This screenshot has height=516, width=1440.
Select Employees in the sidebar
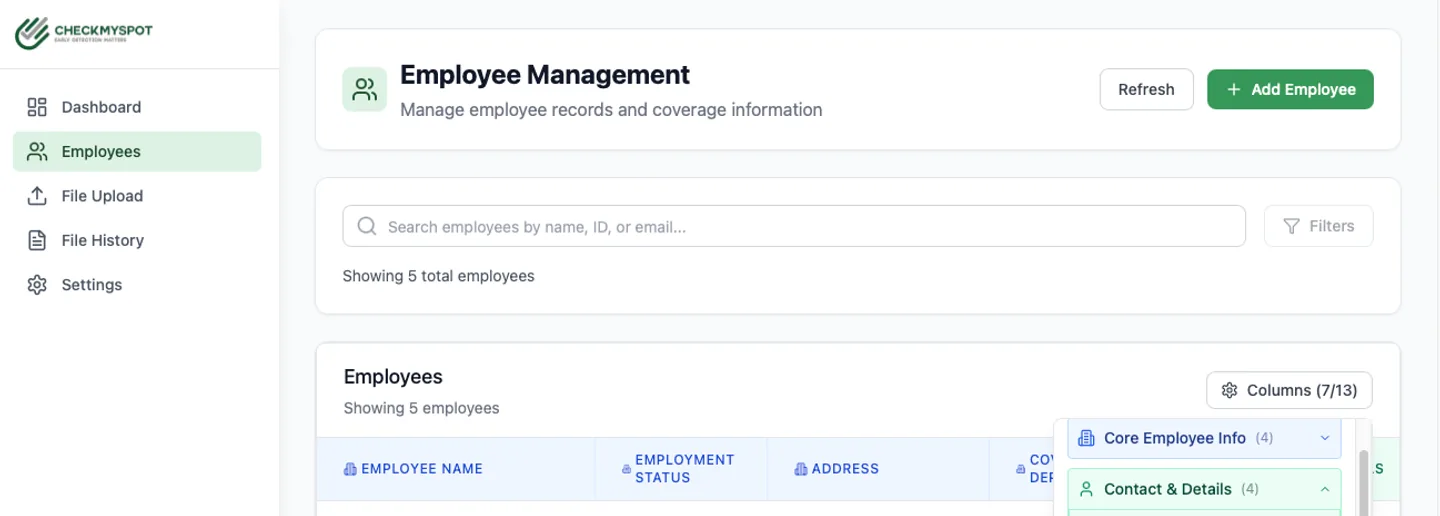coord(137,151)
